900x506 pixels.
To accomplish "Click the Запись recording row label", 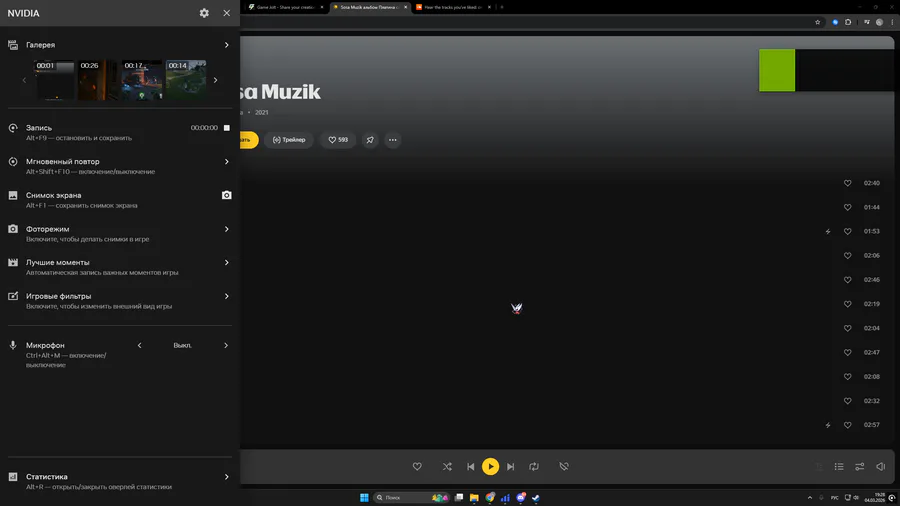I will [38, 128].
